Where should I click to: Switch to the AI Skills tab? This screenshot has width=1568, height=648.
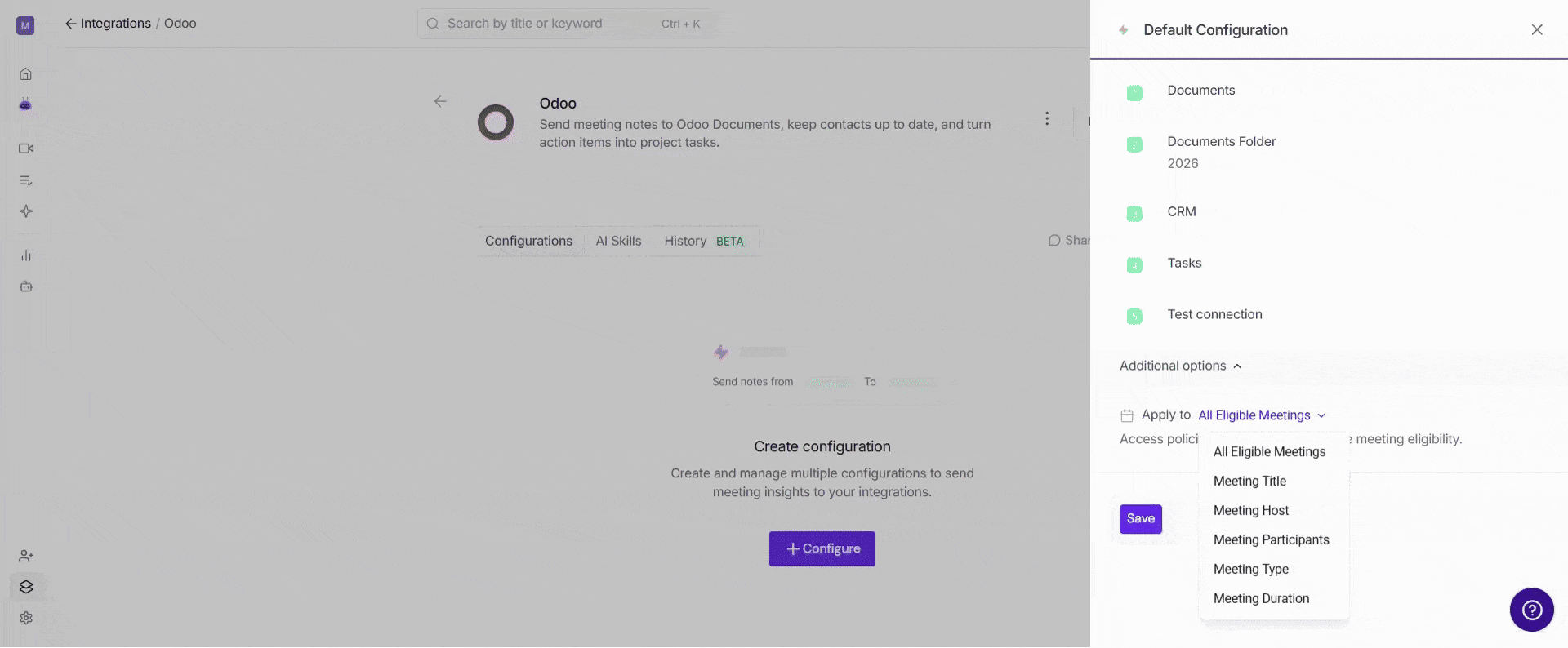(x=618, y=242)
